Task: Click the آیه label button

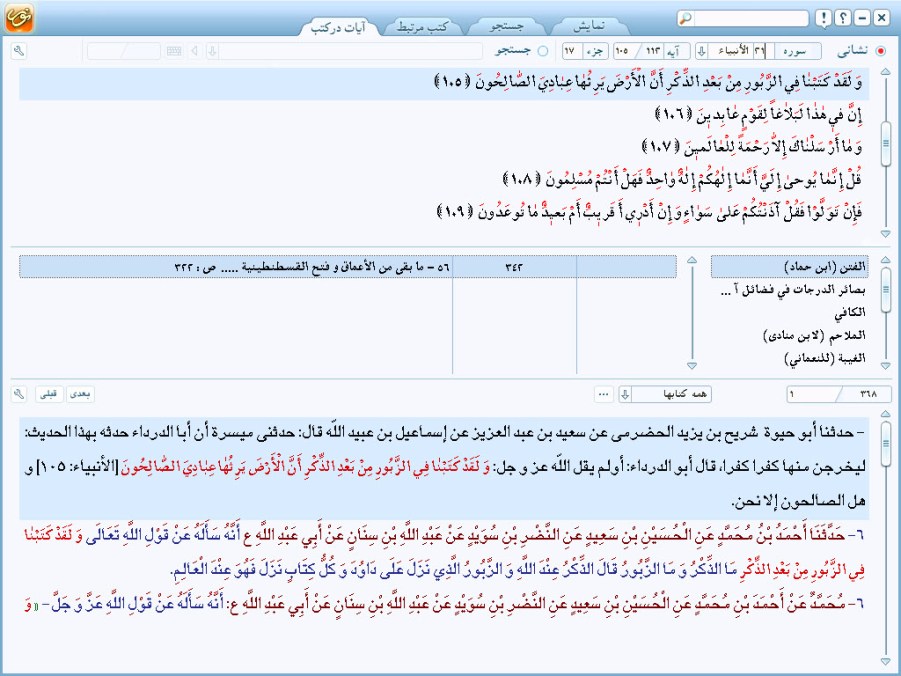Action: (x=675, y=51)
